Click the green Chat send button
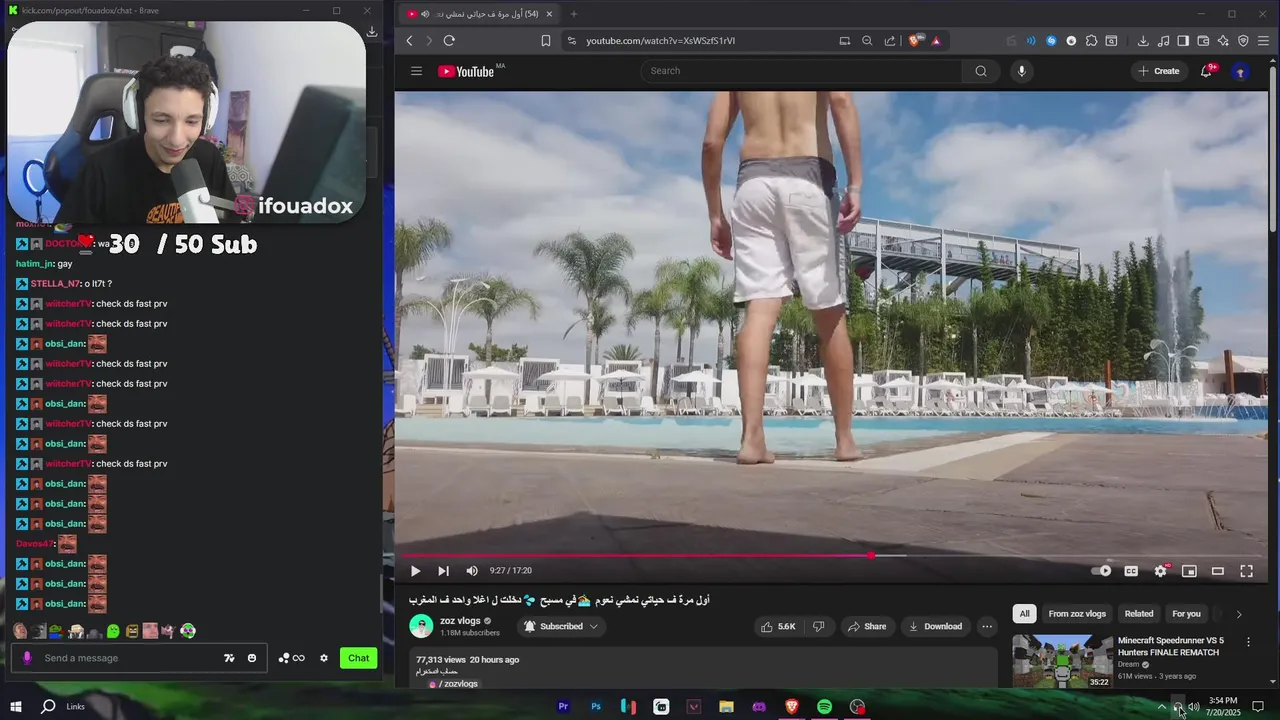The width and height of the screenshot is (1280, 720). 359,658
